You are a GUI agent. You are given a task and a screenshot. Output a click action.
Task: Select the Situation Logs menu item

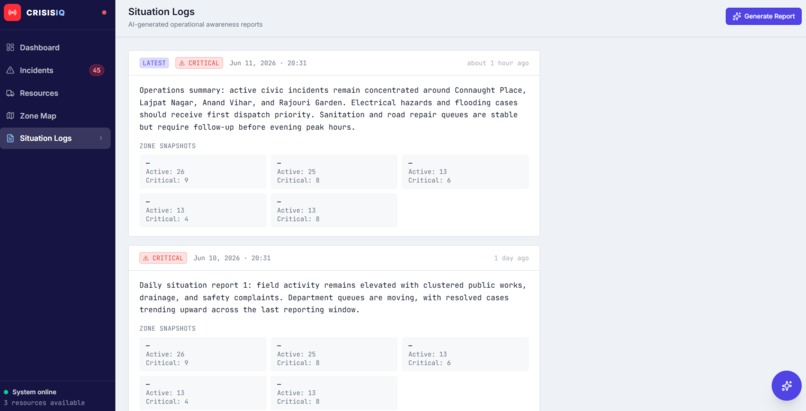tap(55, 138)
